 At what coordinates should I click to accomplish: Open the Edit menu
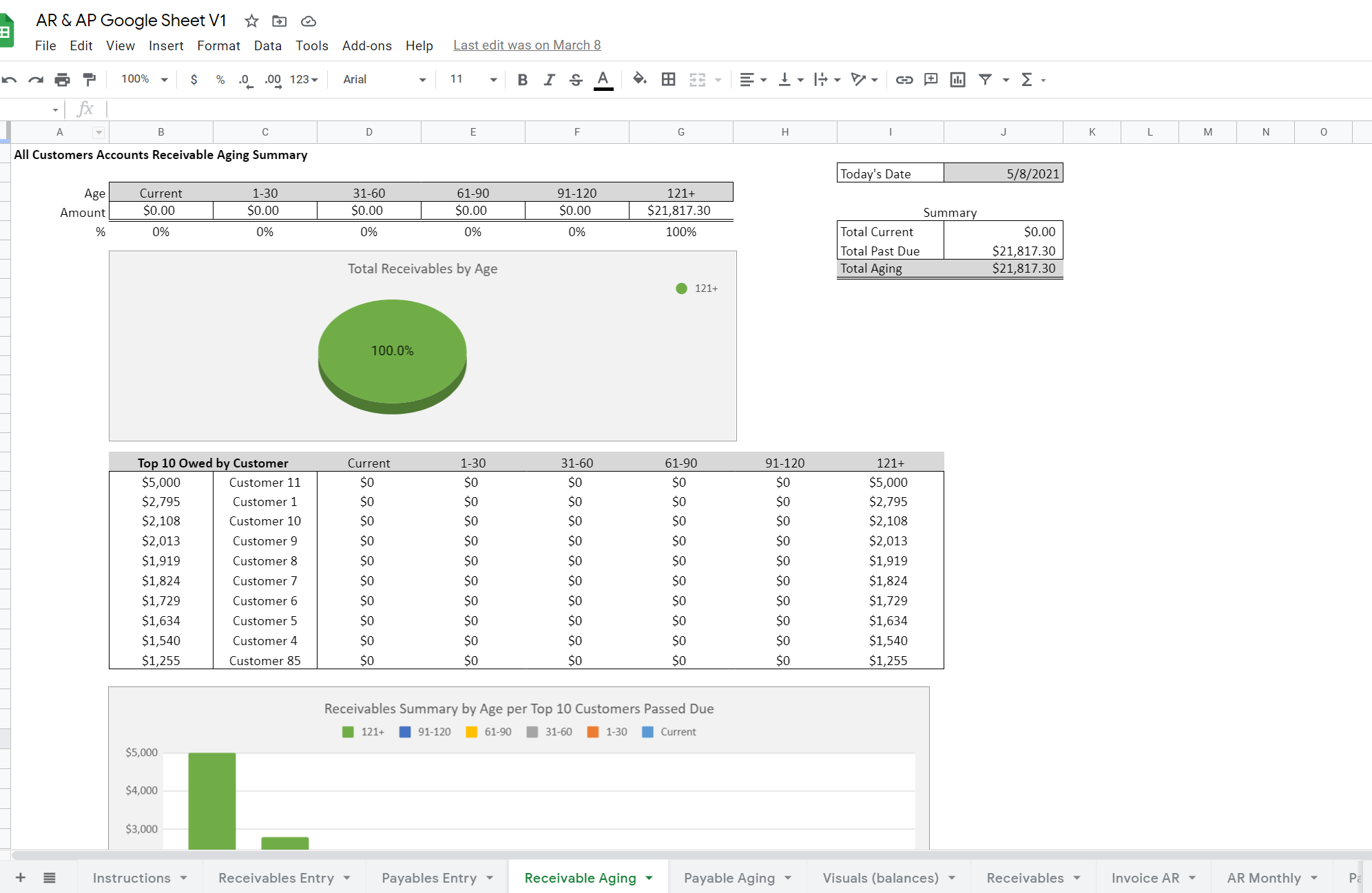(x=81, y=45)
